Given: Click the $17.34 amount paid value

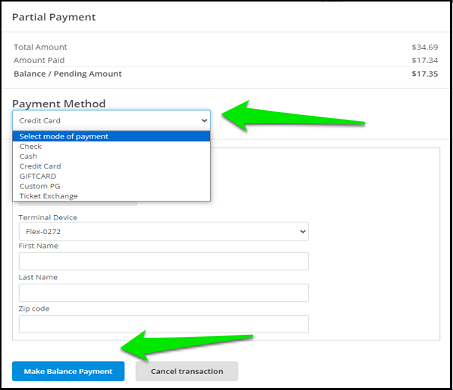Looking at the screenshot, I should pos(425,60).
